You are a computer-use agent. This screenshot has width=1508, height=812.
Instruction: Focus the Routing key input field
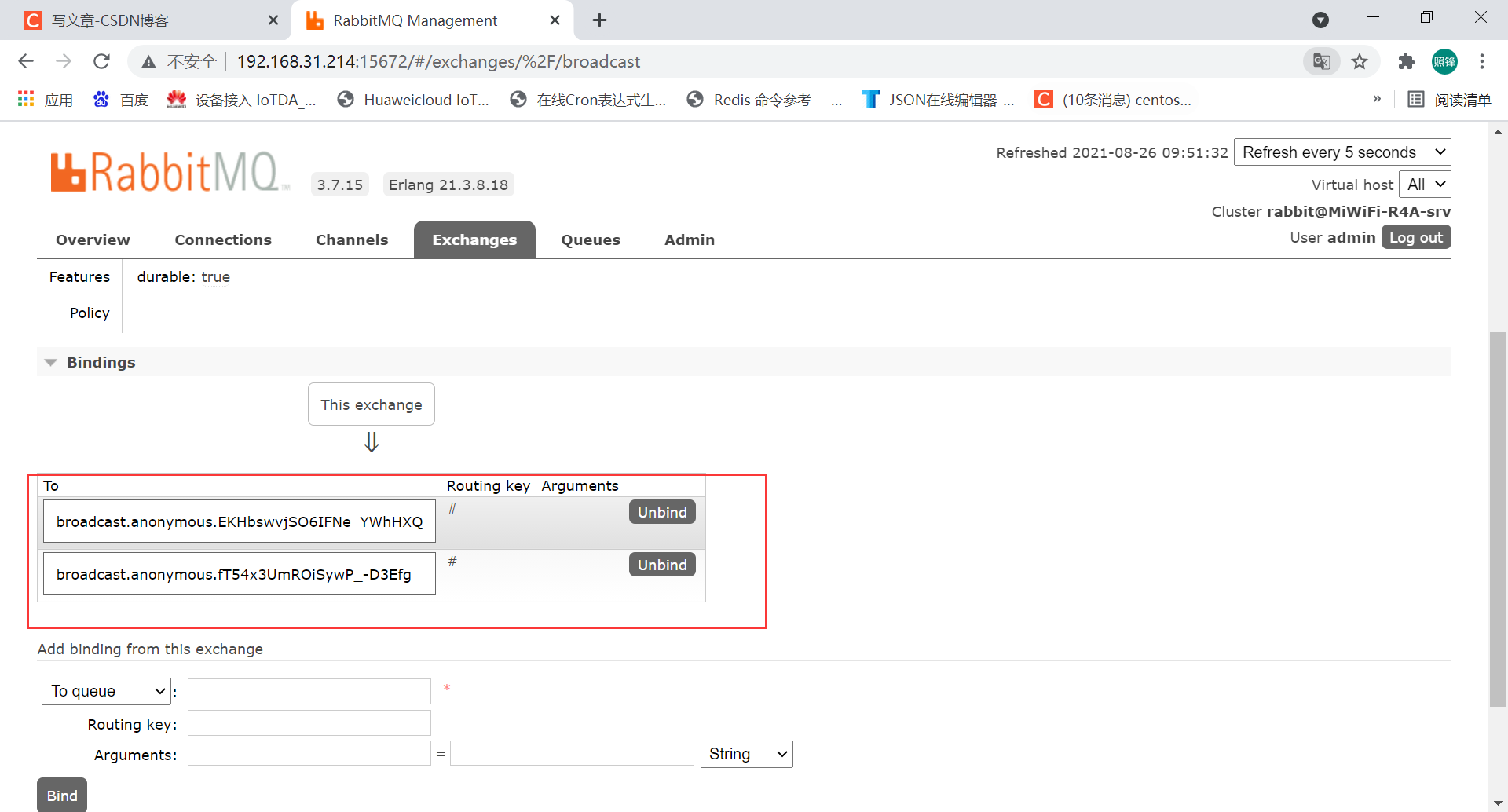309,723
